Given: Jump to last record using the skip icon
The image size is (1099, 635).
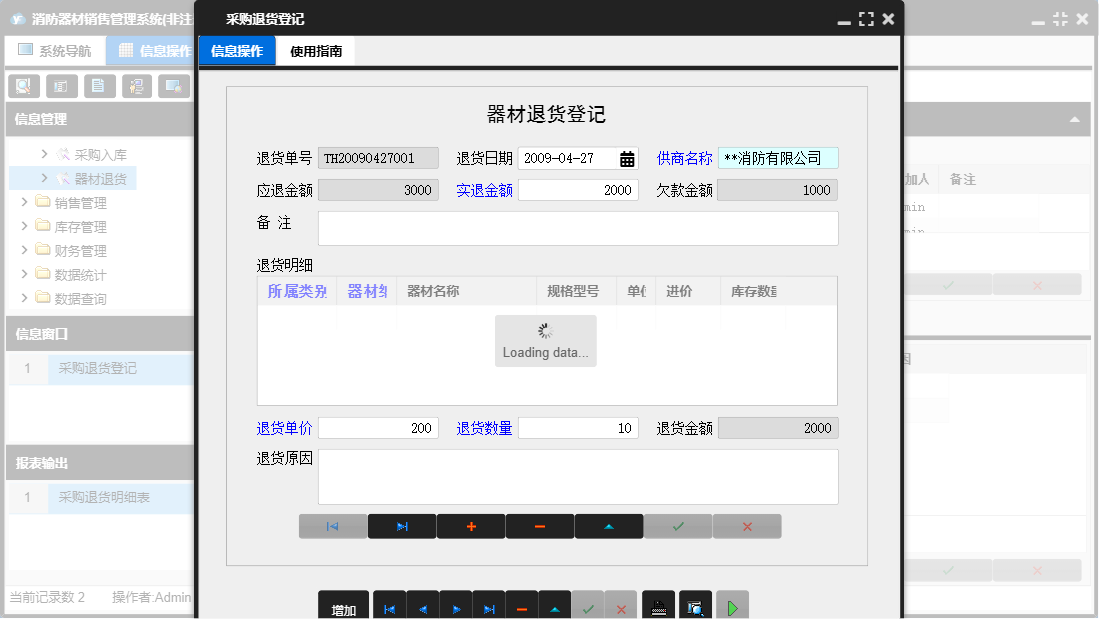Looking at the screenshot, I should pos(489,605).
